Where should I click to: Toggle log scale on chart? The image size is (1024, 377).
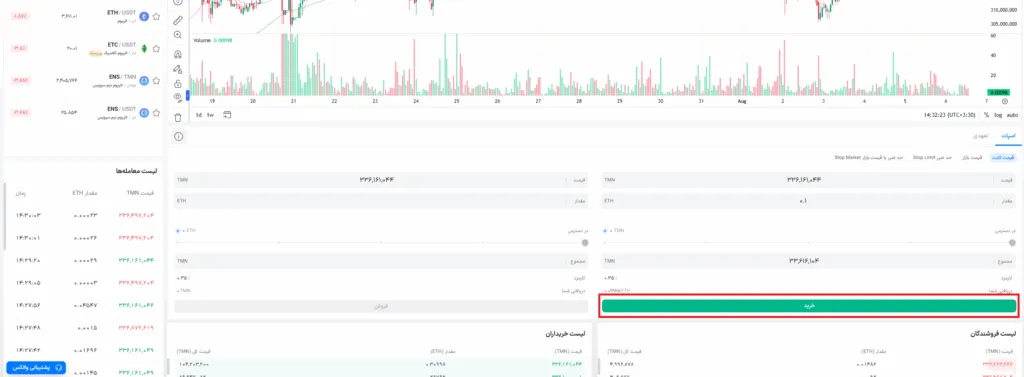[x=998, y=115]
